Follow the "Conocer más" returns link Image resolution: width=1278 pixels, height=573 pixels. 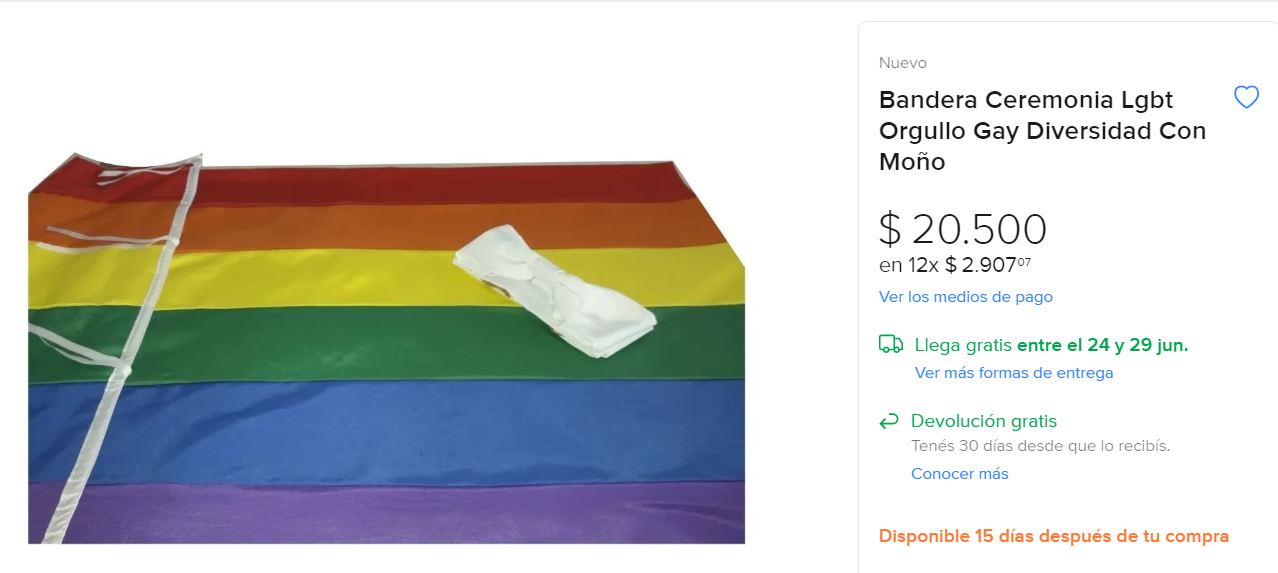click(959, 474)
